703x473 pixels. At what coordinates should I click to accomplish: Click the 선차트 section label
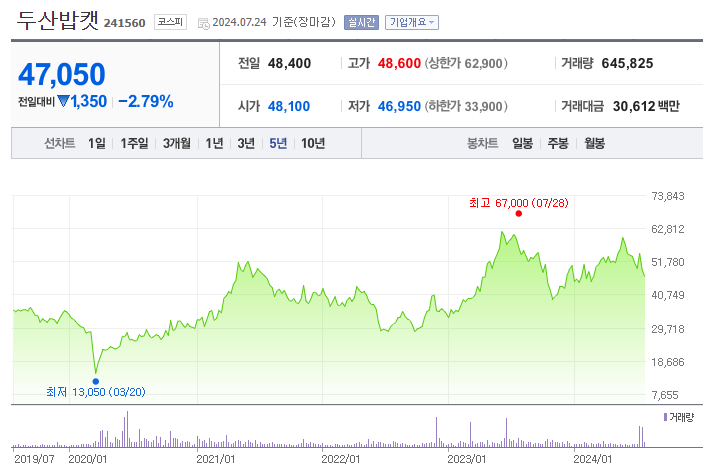pyautogui.click(x=60, y=143)
